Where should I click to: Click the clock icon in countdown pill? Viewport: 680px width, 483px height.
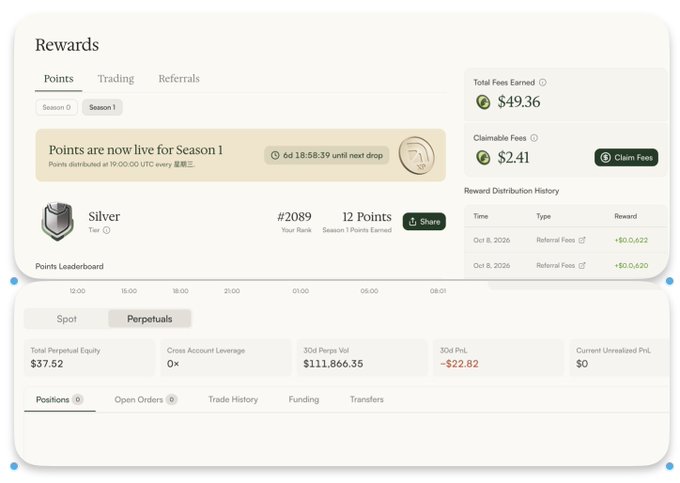[275, 155]
